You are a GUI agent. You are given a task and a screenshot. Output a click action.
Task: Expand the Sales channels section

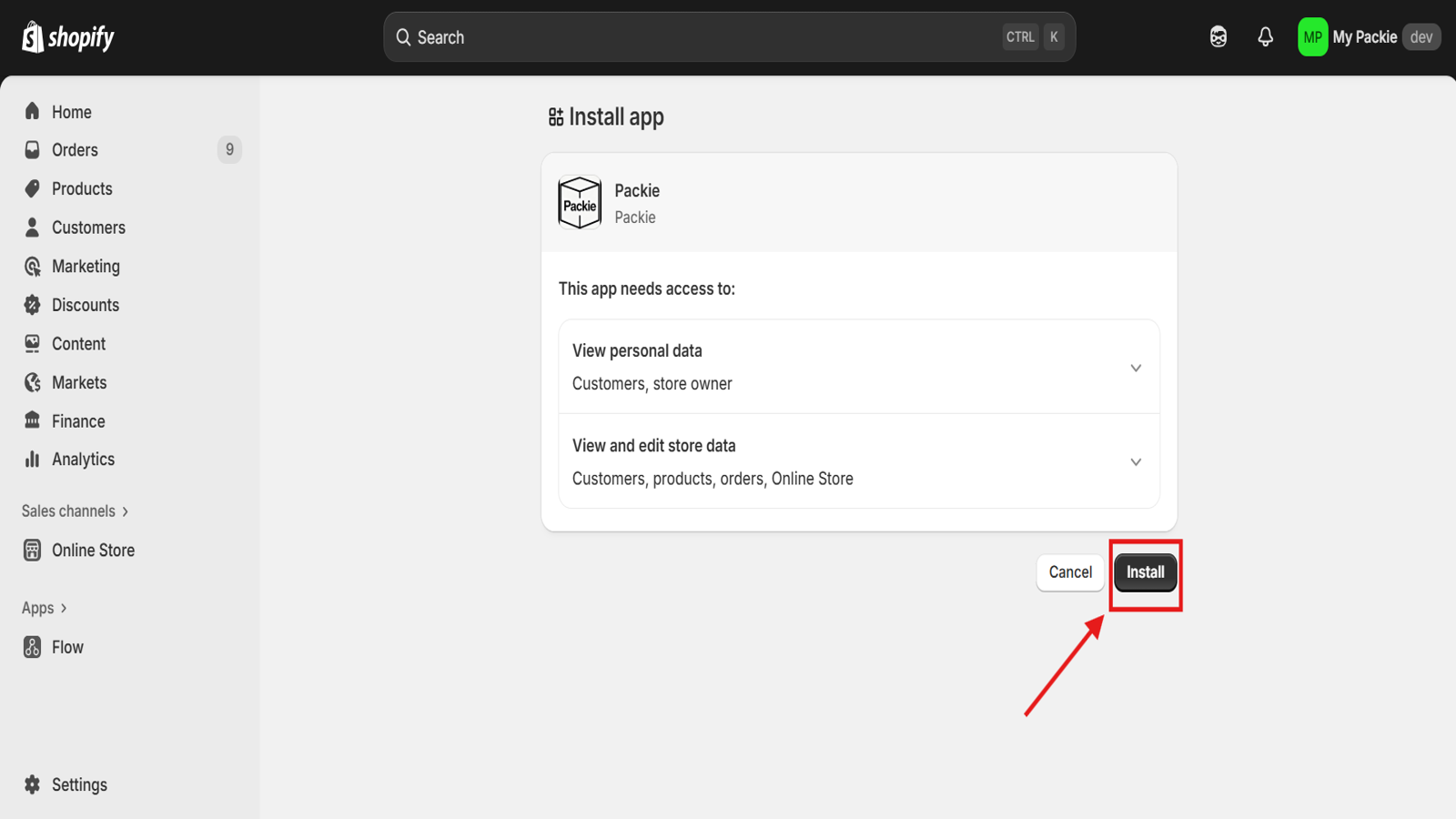click(x=76, y=511)
